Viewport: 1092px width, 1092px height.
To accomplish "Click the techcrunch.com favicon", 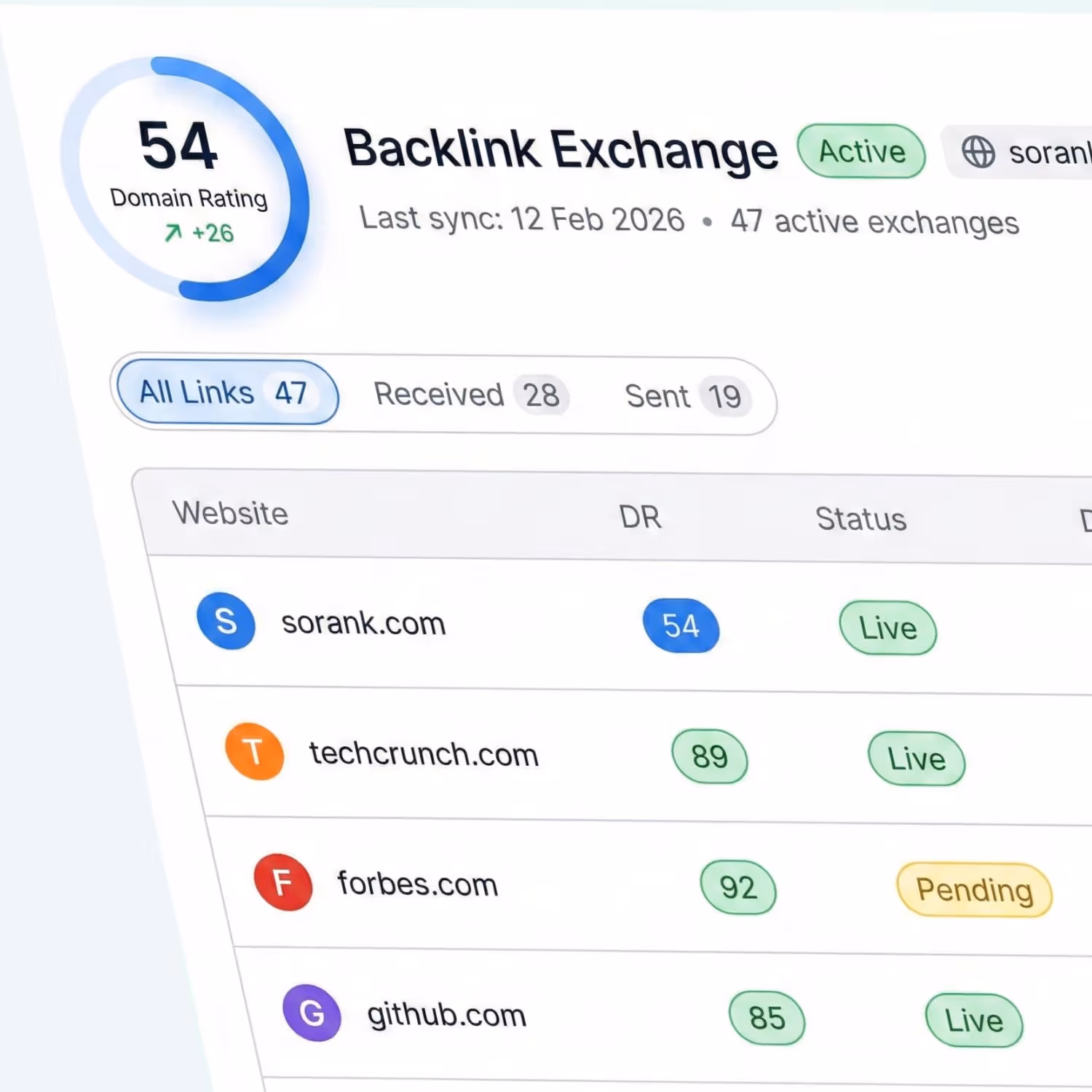I will click(255, 752).
